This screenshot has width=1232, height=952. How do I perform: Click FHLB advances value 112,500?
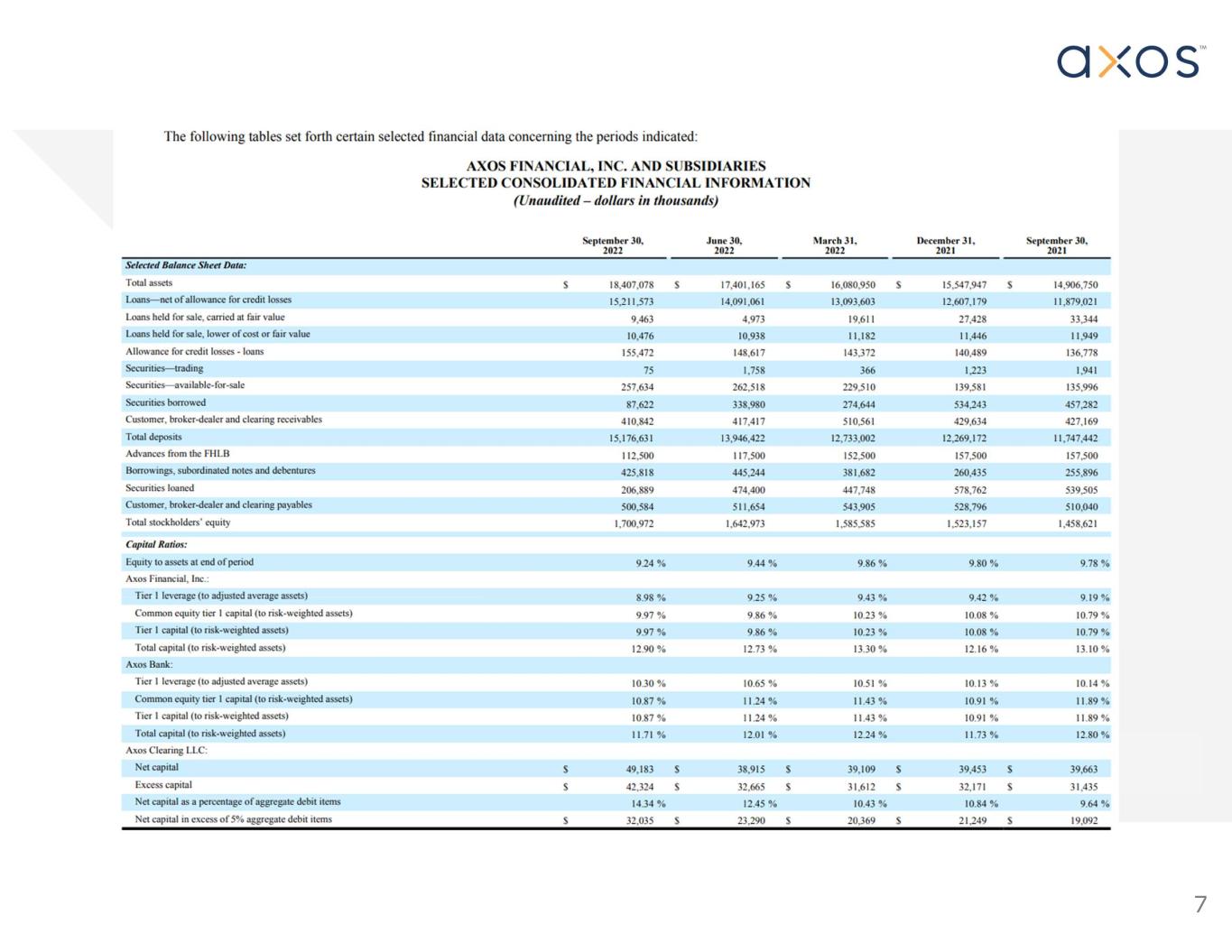[x=637, y=457]
